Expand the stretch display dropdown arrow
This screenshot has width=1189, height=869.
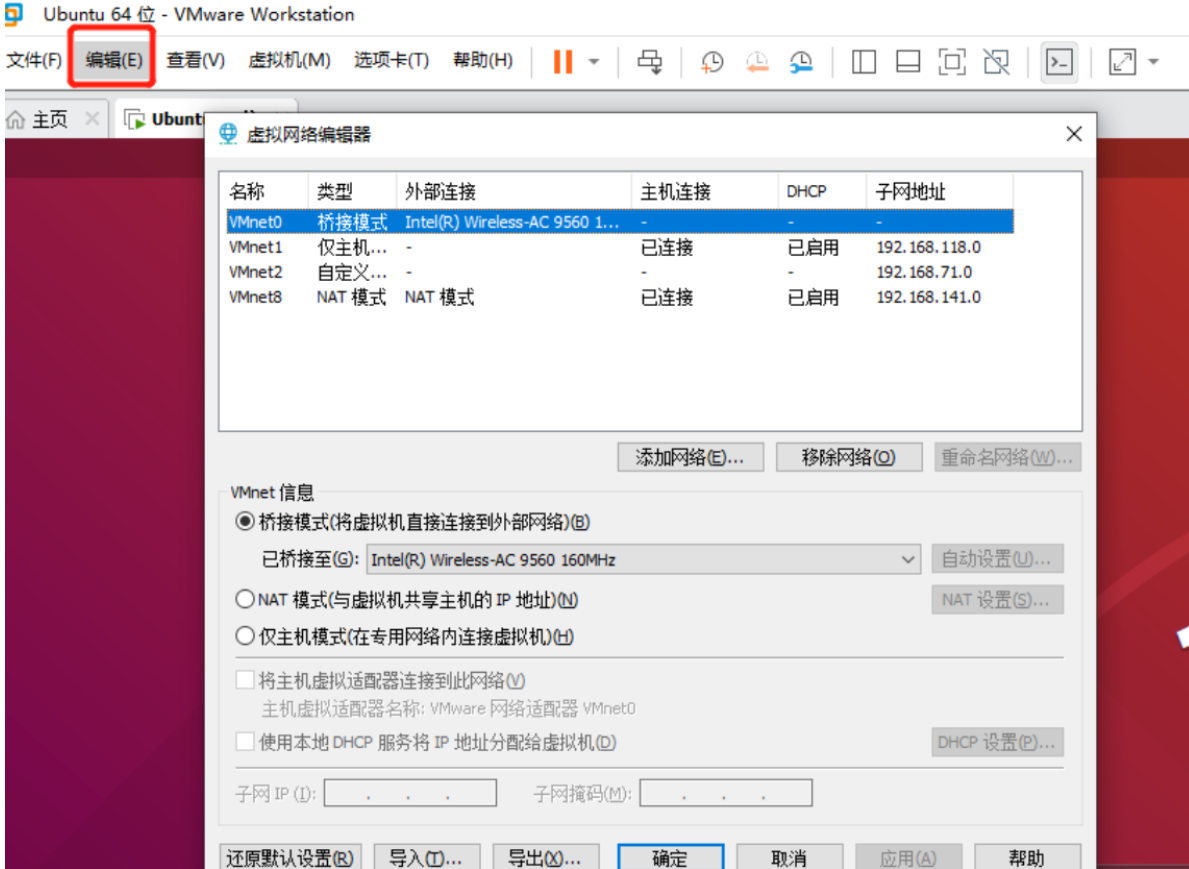click(x=1153, y=61)
